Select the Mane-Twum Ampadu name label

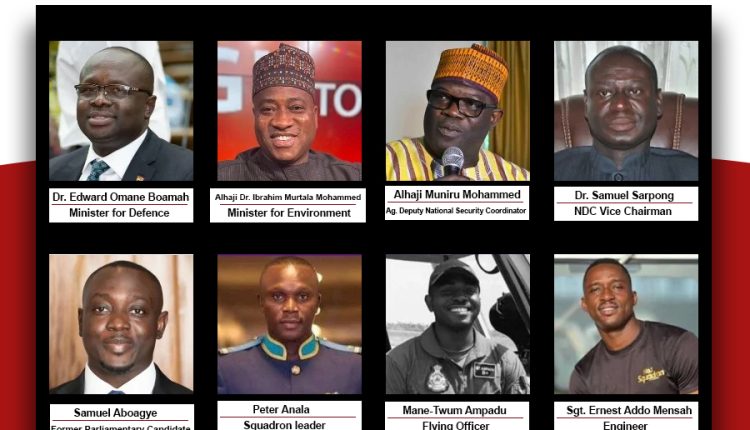point(454,410)
